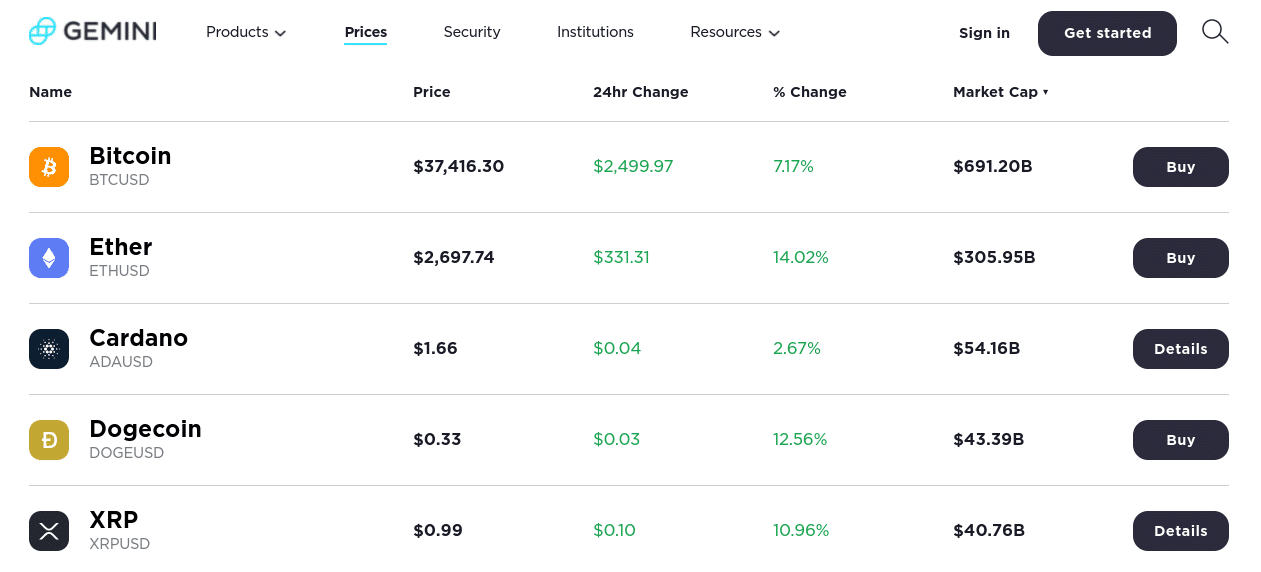
Task: Sort by the Name column header
Action: coord(50,92)
